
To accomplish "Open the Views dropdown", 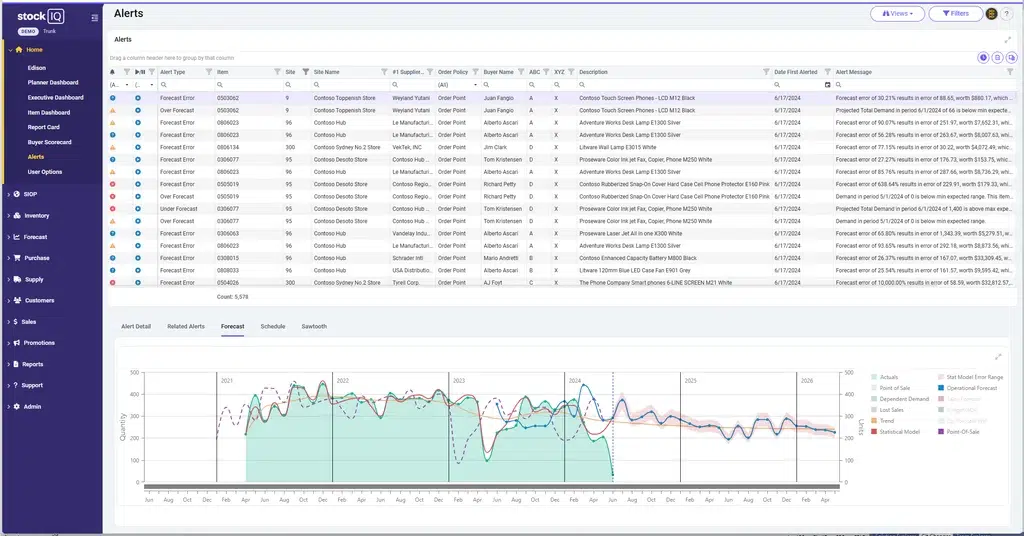I will click(x=897, y=14).
